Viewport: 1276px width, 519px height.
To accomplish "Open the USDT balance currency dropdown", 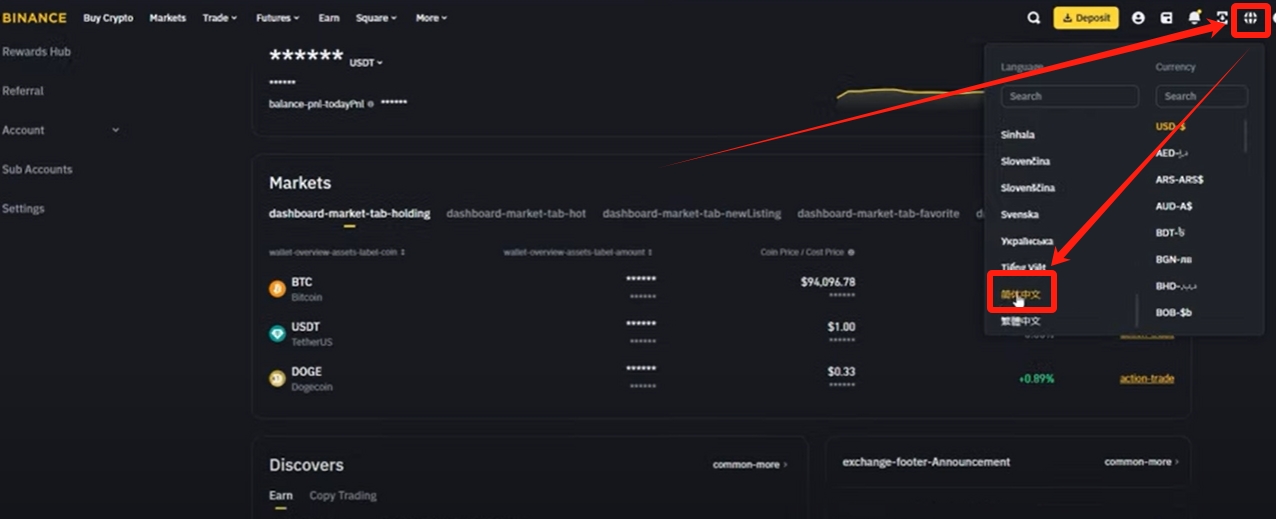I will coord(366,63).
